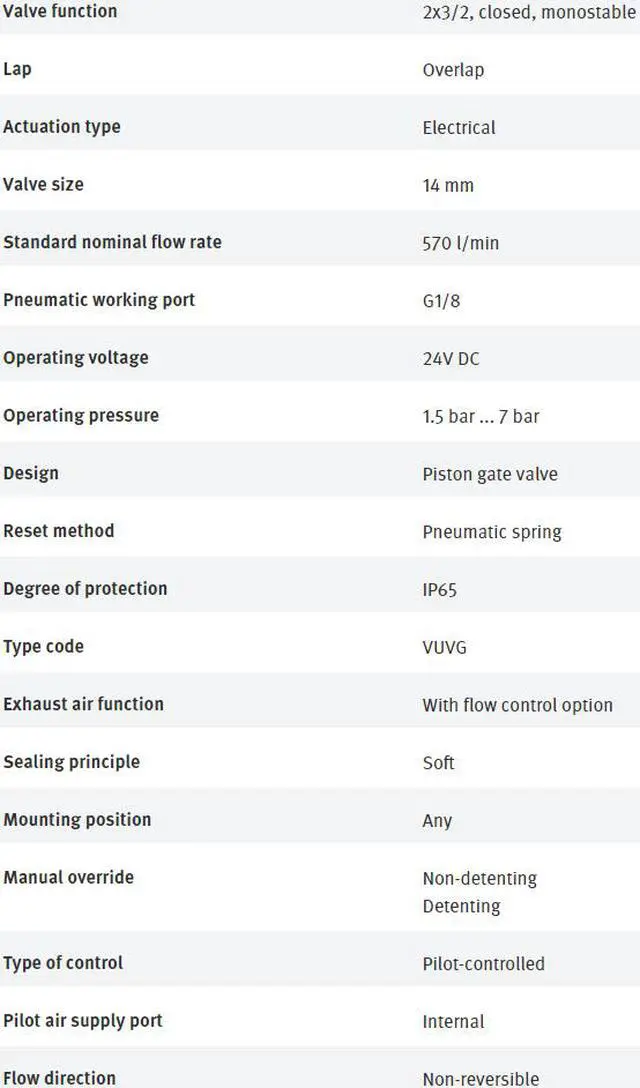Click the 'Sealing principle' label
640x1088 pixels.
point(72,762)
